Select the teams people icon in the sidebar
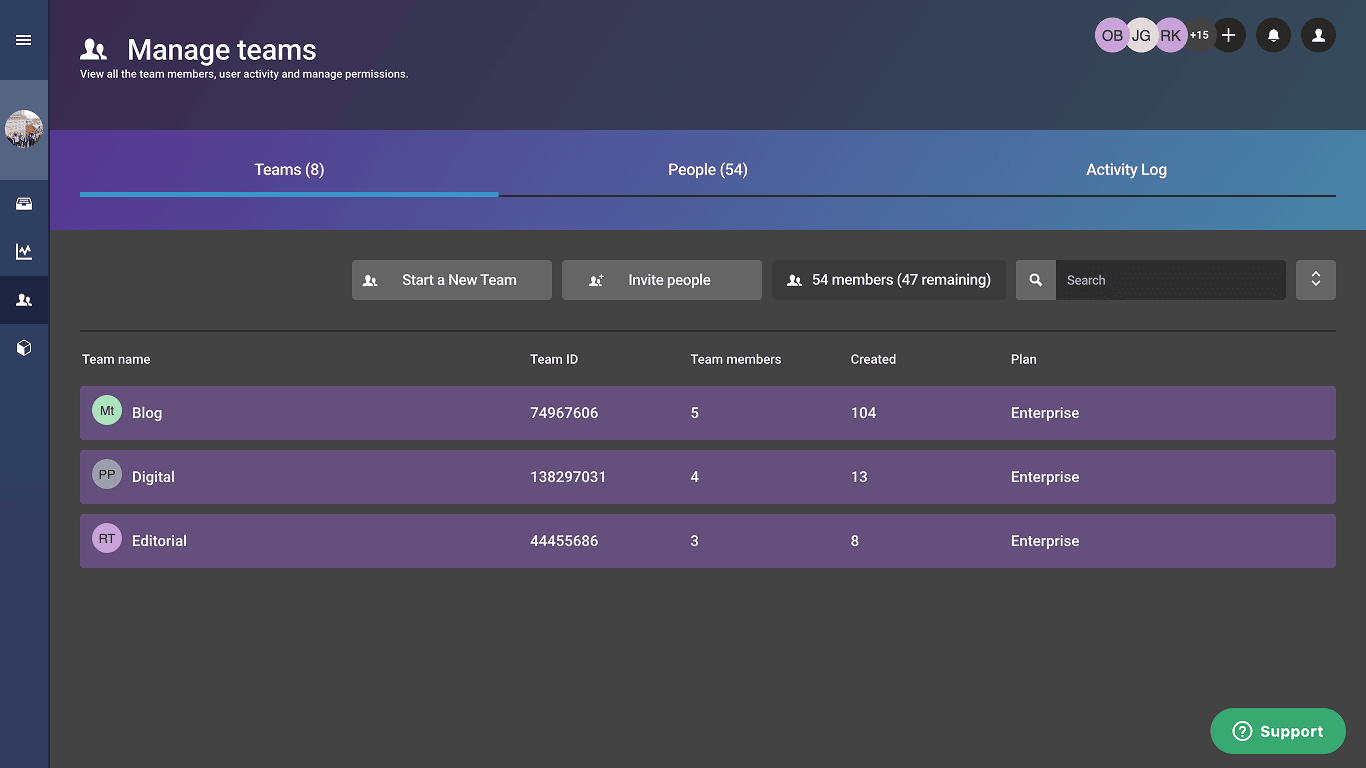The image size is (1366, 768). (24, 300)
